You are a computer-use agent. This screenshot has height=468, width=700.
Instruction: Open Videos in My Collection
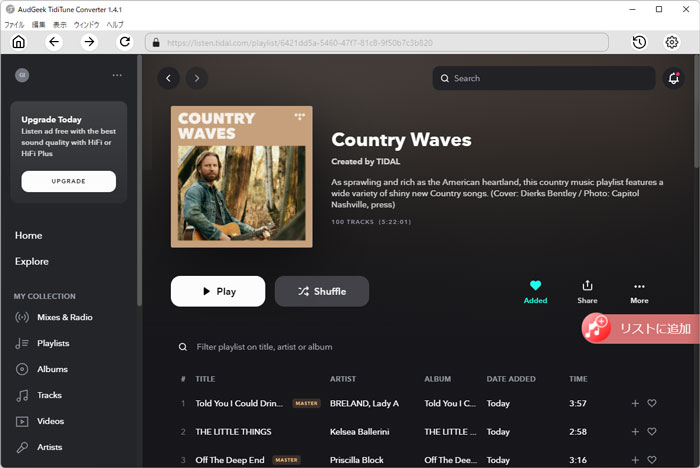(x=40, y=421)
